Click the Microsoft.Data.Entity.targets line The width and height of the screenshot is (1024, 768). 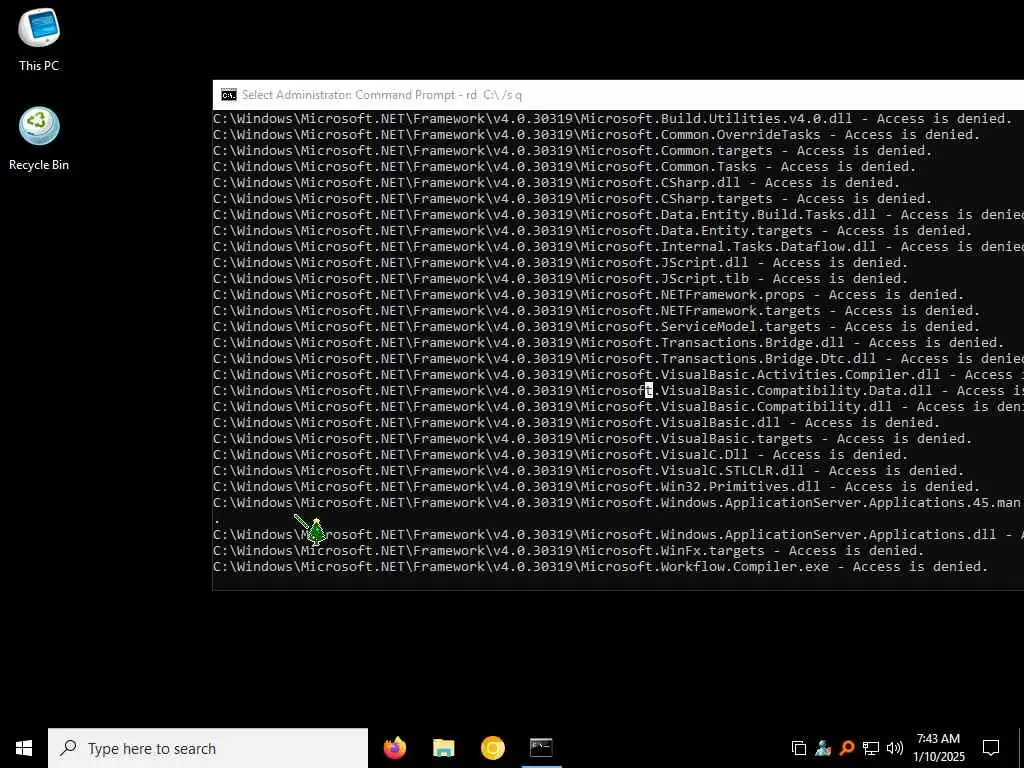tap(592, 231)
